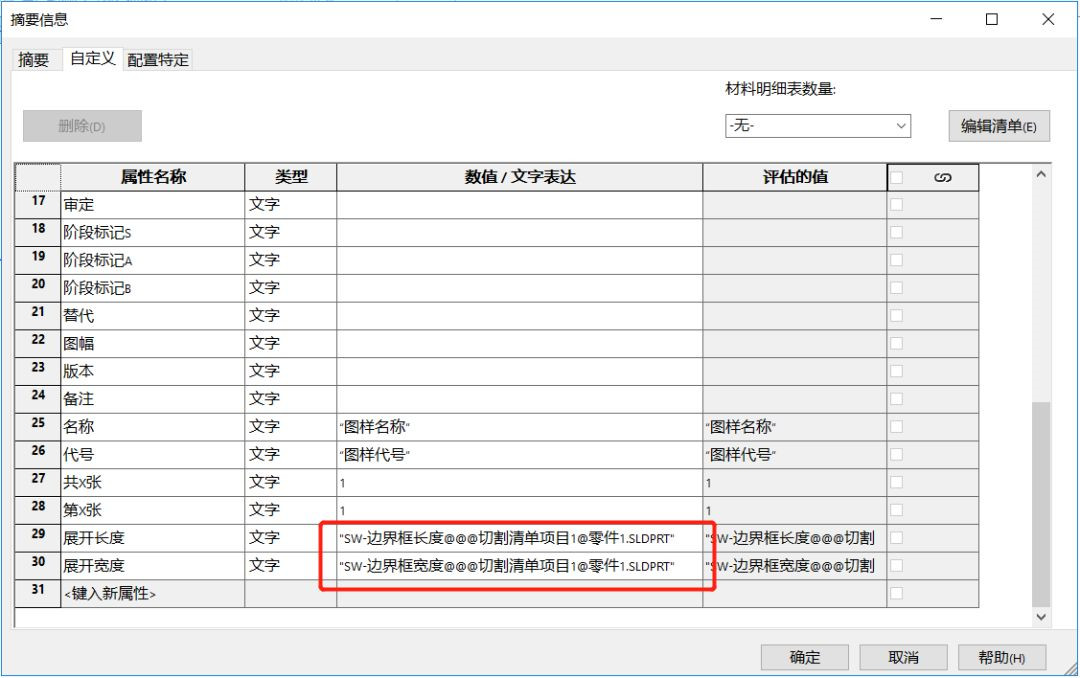Screen dimensions: 1080x678
Task: Open the 材料明细表数量 dropdown
Action: 817,126
